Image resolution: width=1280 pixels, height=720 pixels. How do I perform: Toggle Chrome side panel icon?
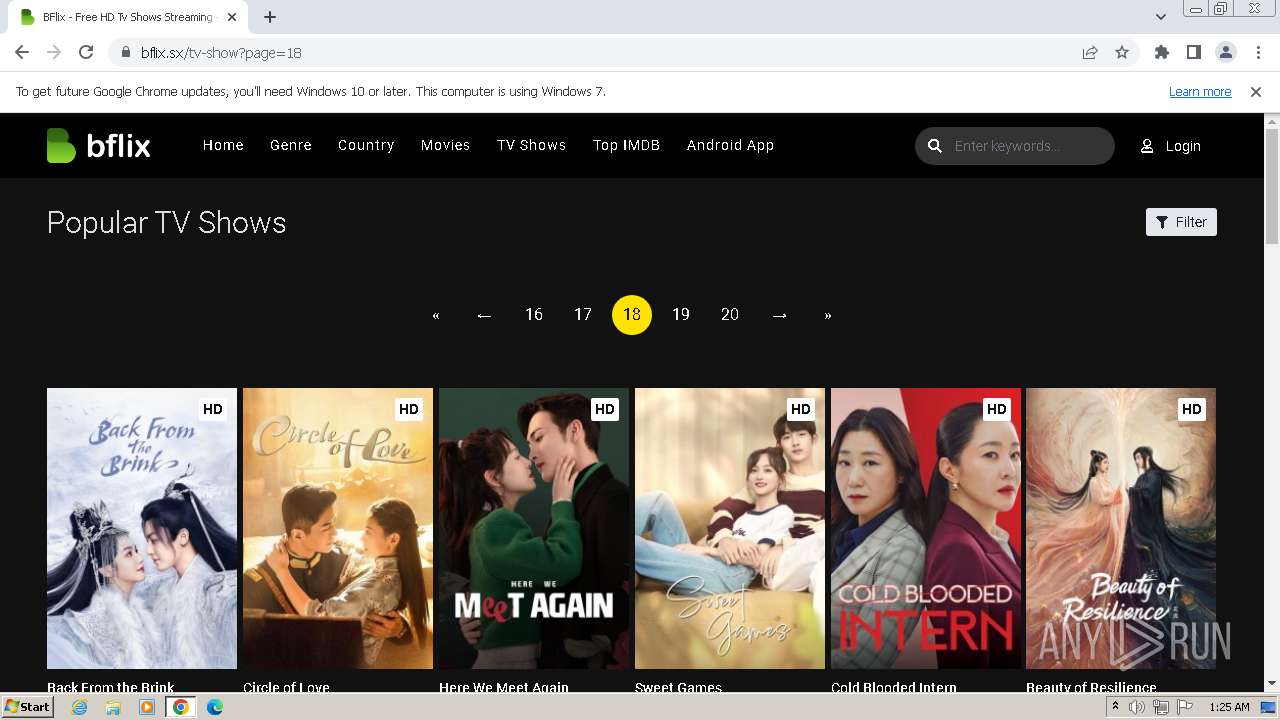(1194, 52)
